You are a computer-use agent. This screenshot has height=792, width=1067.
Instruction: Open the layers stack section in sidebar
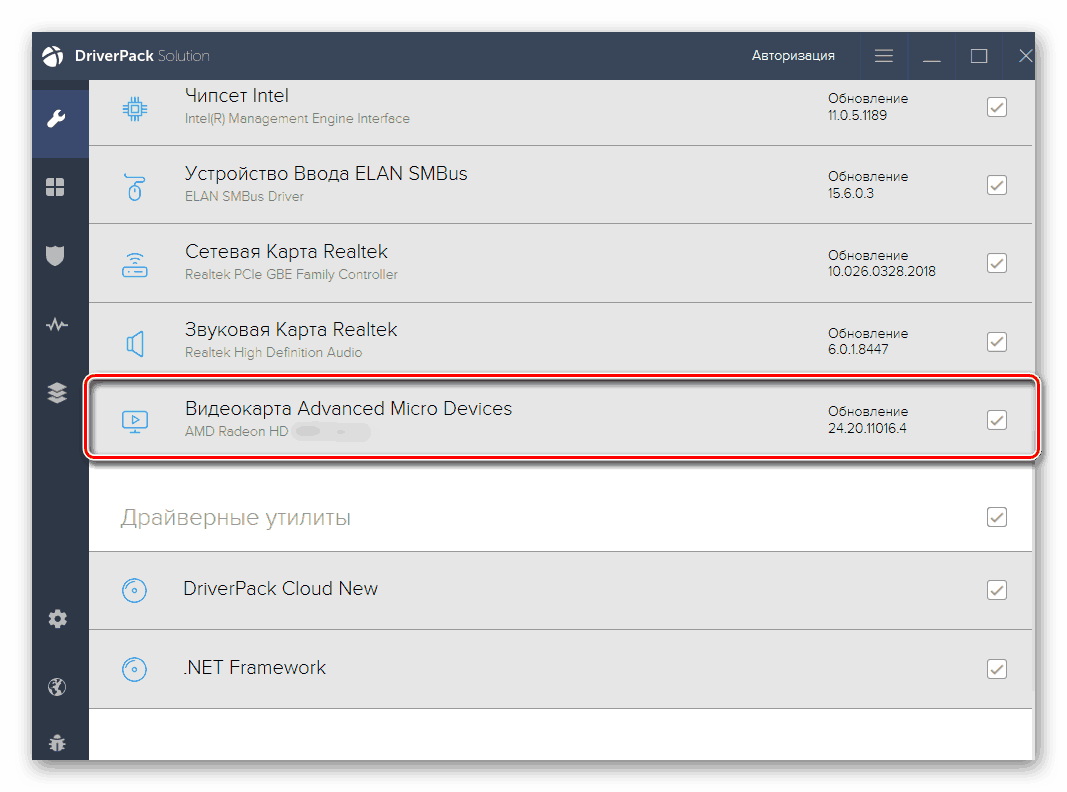(x=57, y=393)
